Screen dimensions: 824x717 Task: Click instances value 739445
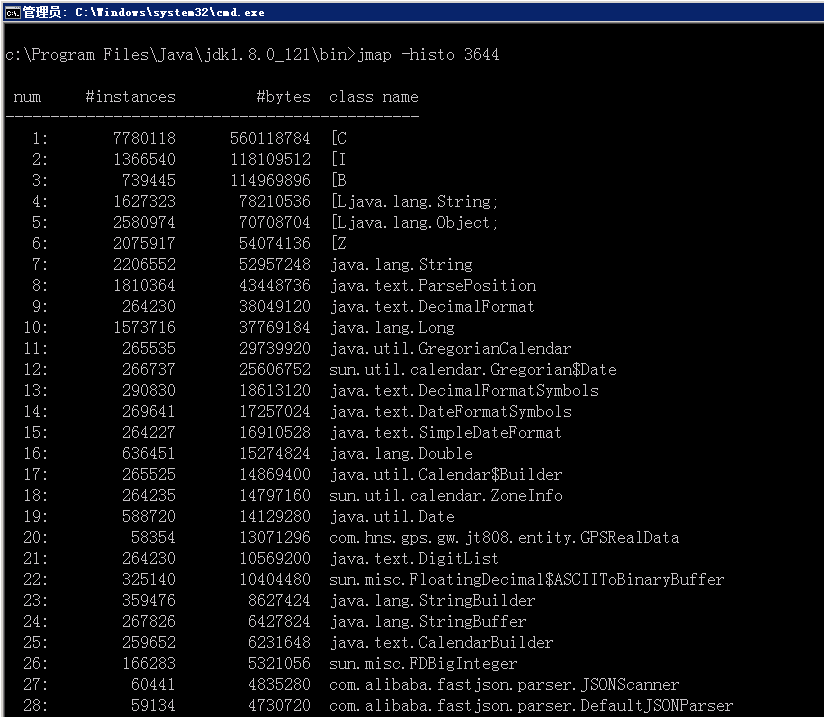click(x=149, y=180)
